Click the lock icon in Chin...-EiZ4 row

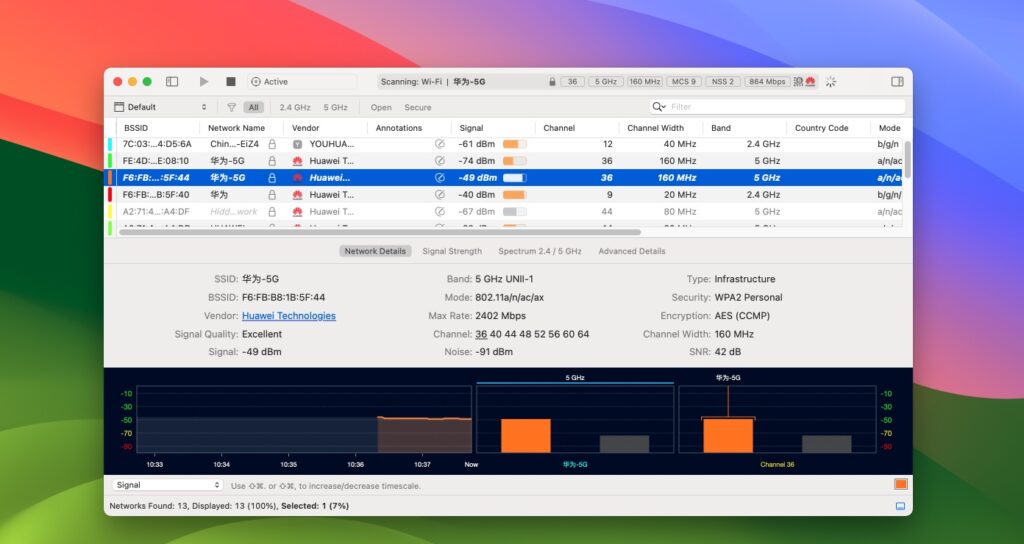click(x=272, y=144)
